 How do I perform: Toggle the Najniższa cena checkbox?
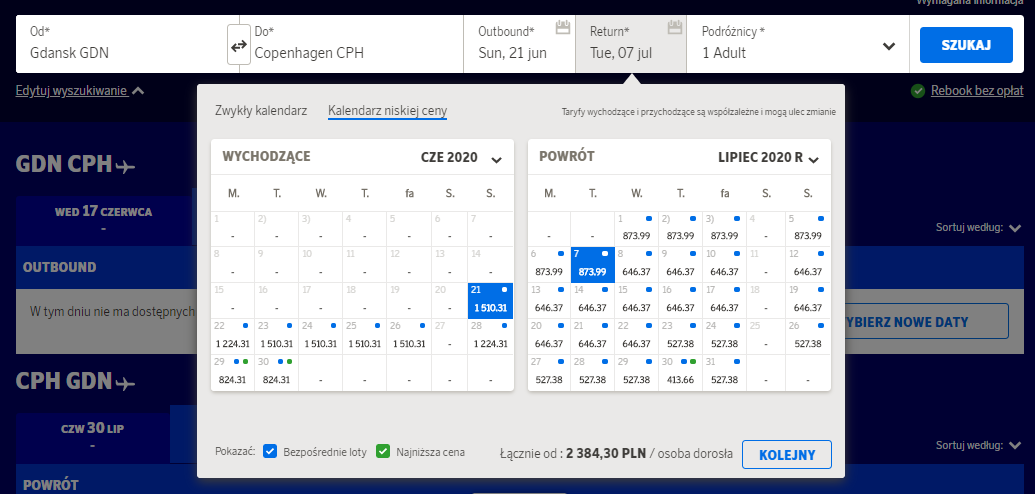(x=382, y=452)
